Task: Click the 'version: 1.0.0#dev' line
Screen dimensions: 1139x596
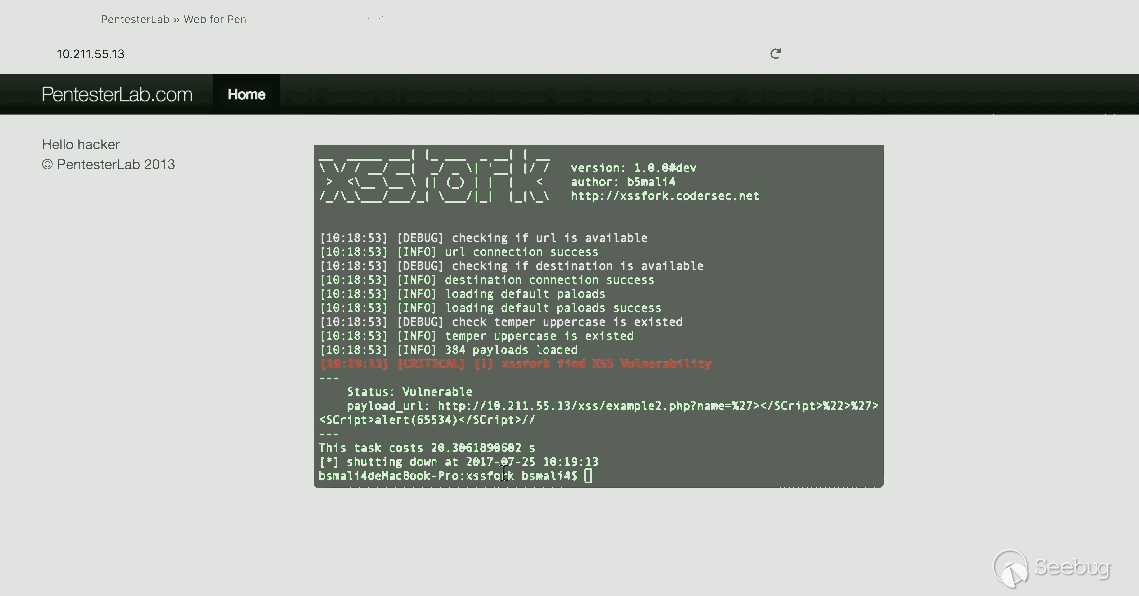Action: pos(633,168)
